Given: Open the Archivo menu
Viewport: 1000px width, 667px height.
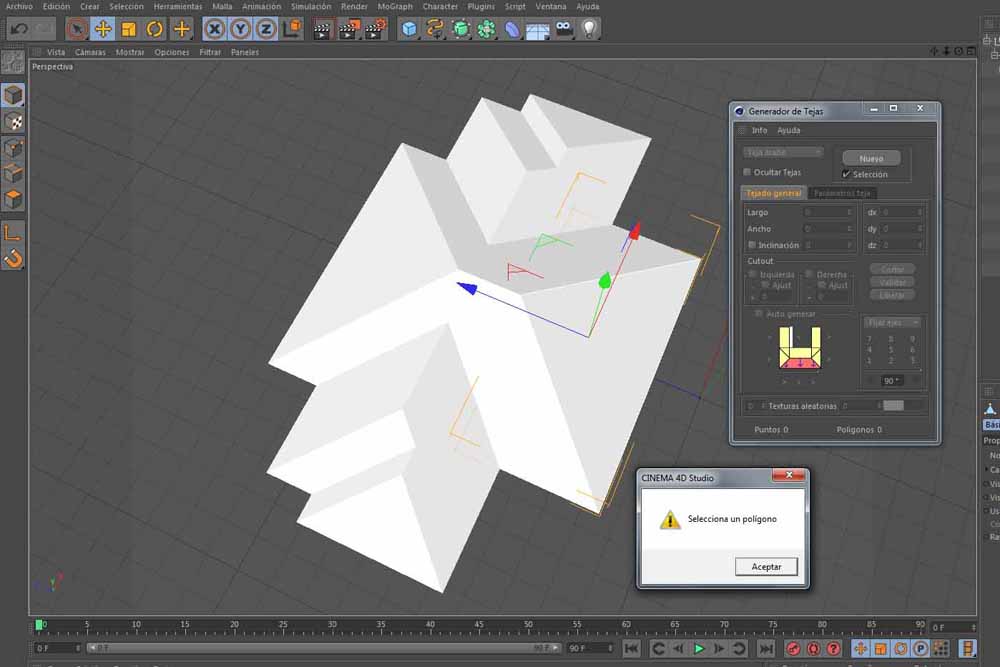Looking at the screenshot, I should click(19, 6).
